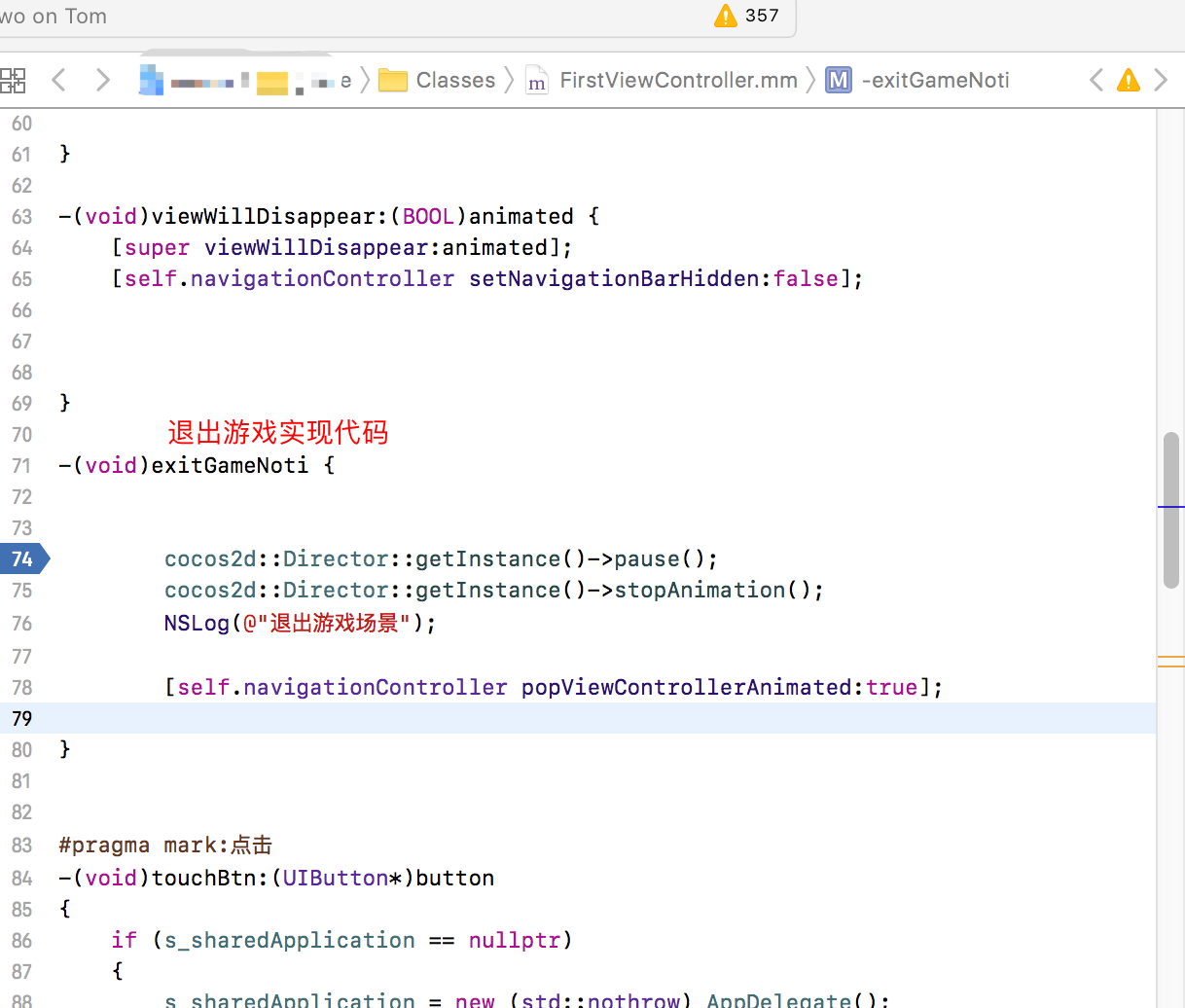Viewport: 1185px width, 1008px height.
Task: Click line number 63 in the gutter
Action: (22, 216)
